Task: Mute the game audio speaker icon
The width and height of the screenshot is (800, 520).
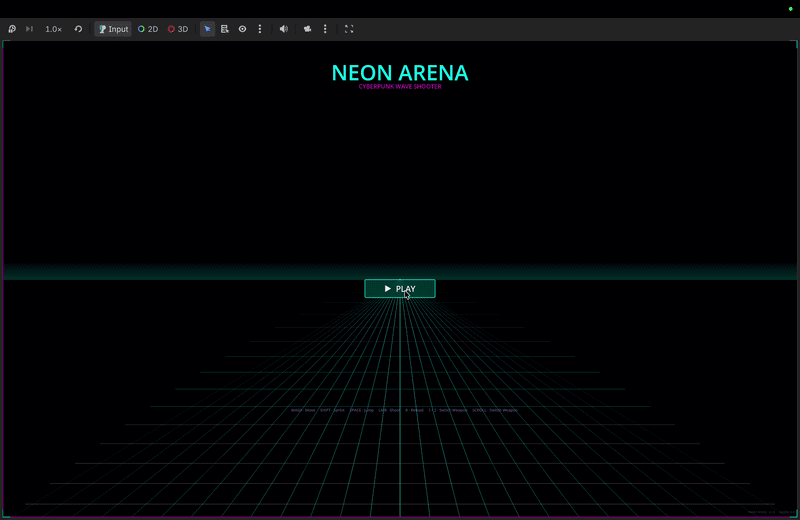Action: [284, 29]
